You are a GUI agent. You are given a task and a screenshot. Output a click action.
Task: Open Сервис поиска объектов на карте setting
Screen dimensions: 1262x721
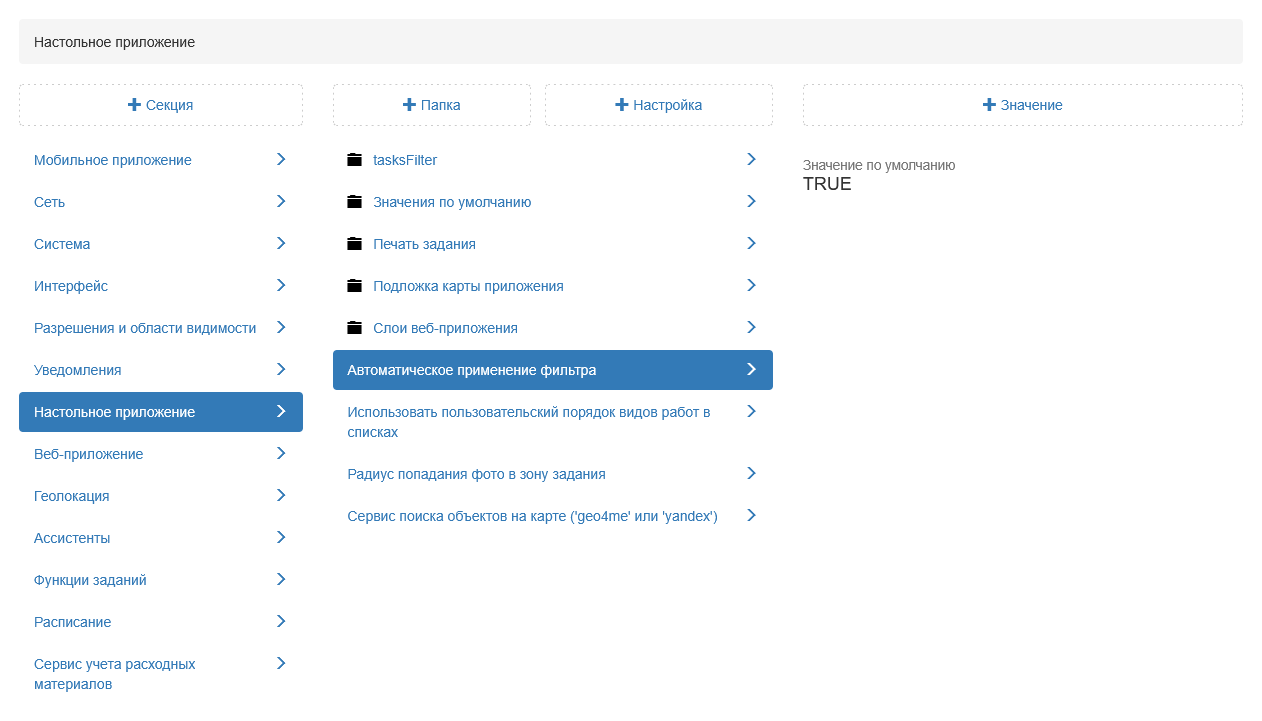pyautogui.click(x=532, y=516)
